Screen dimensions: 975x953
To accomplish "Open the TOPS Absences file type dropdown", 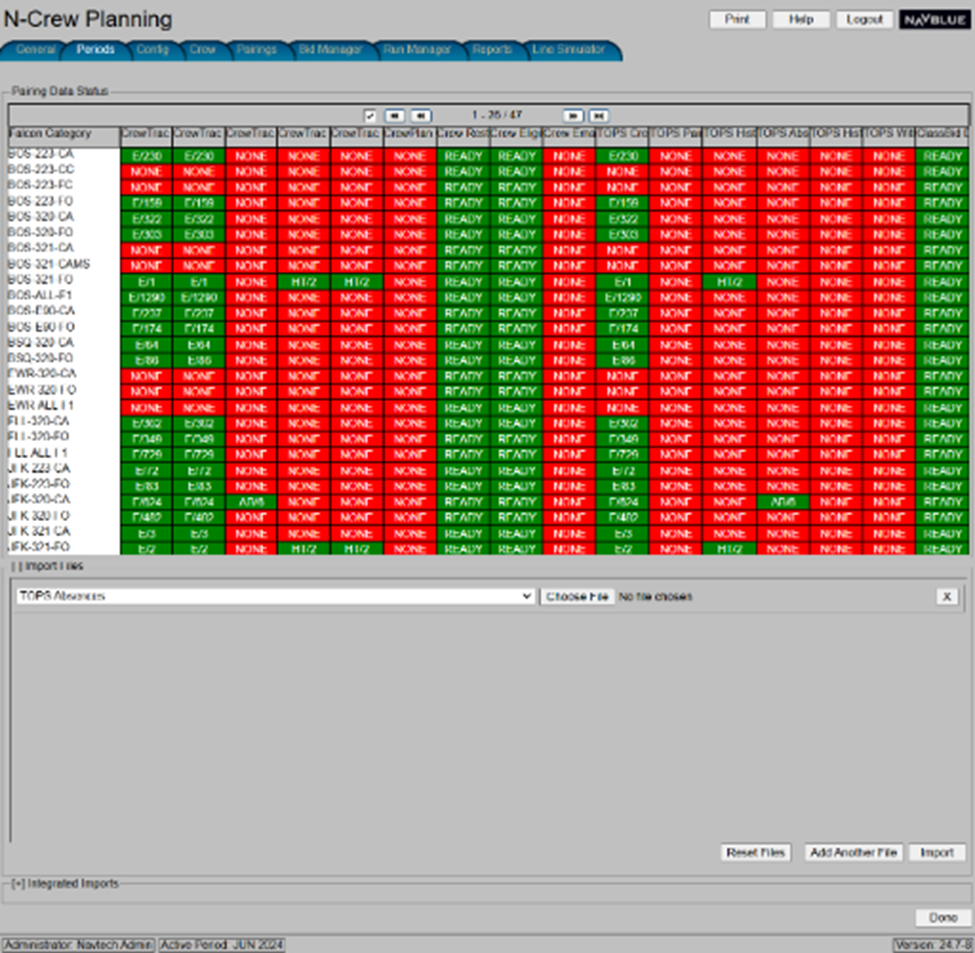I will 275,596.
